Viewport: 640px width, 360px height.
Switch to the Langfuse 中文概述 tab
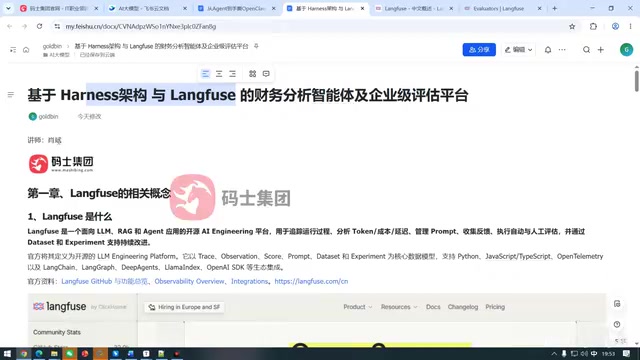point(413,9)
